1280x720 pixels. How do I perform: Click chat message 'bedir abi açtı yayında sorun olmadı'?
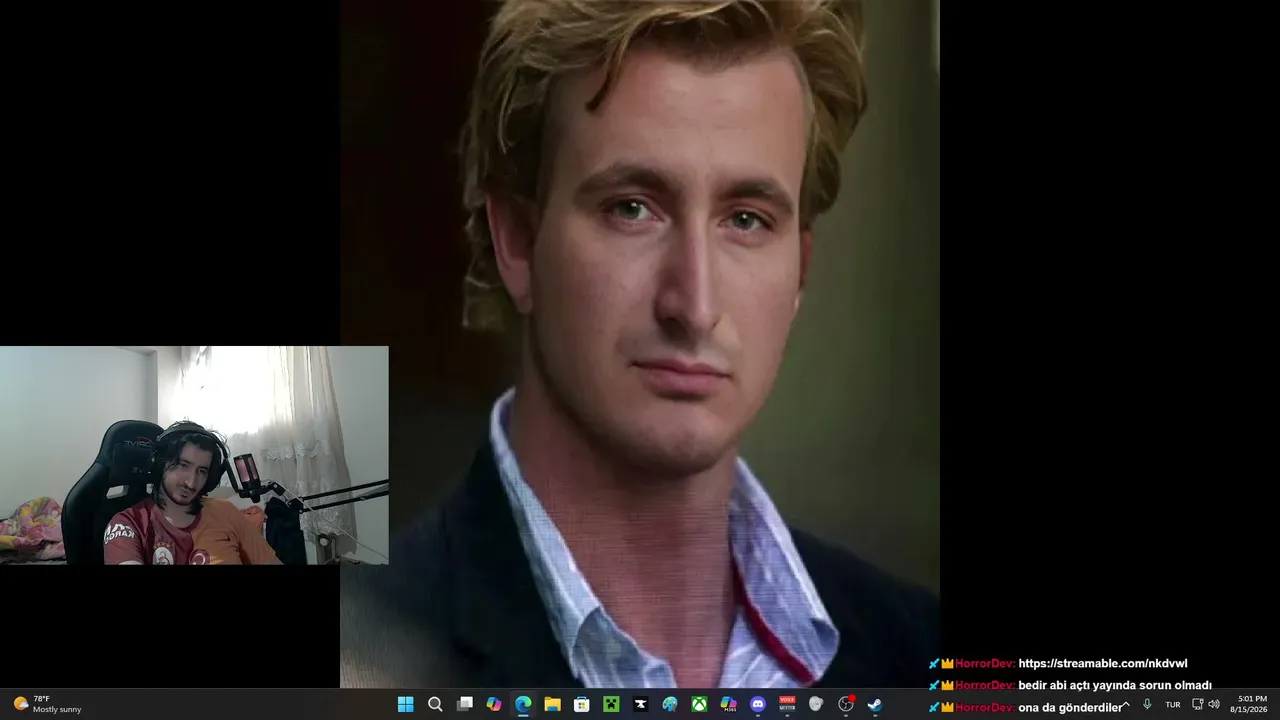coord(1115,685)
